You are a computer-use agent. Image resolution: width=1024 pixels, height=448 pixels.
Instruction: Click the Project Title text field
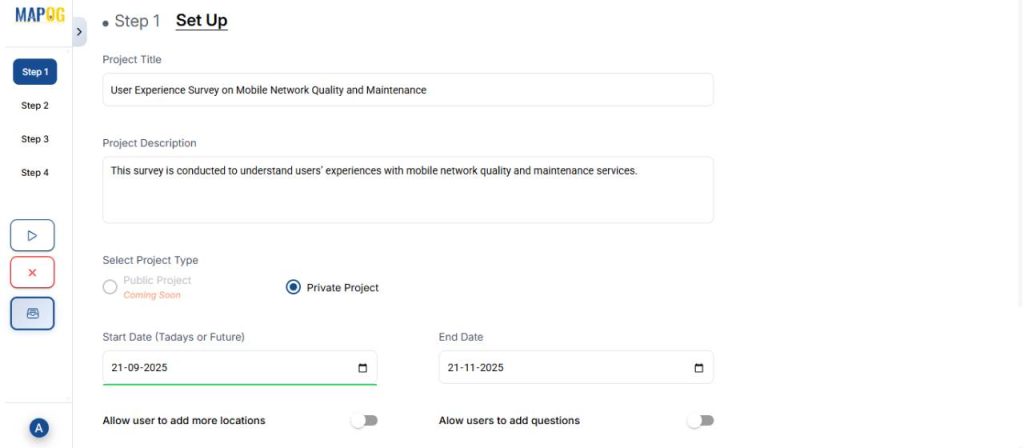click(408, 90)
